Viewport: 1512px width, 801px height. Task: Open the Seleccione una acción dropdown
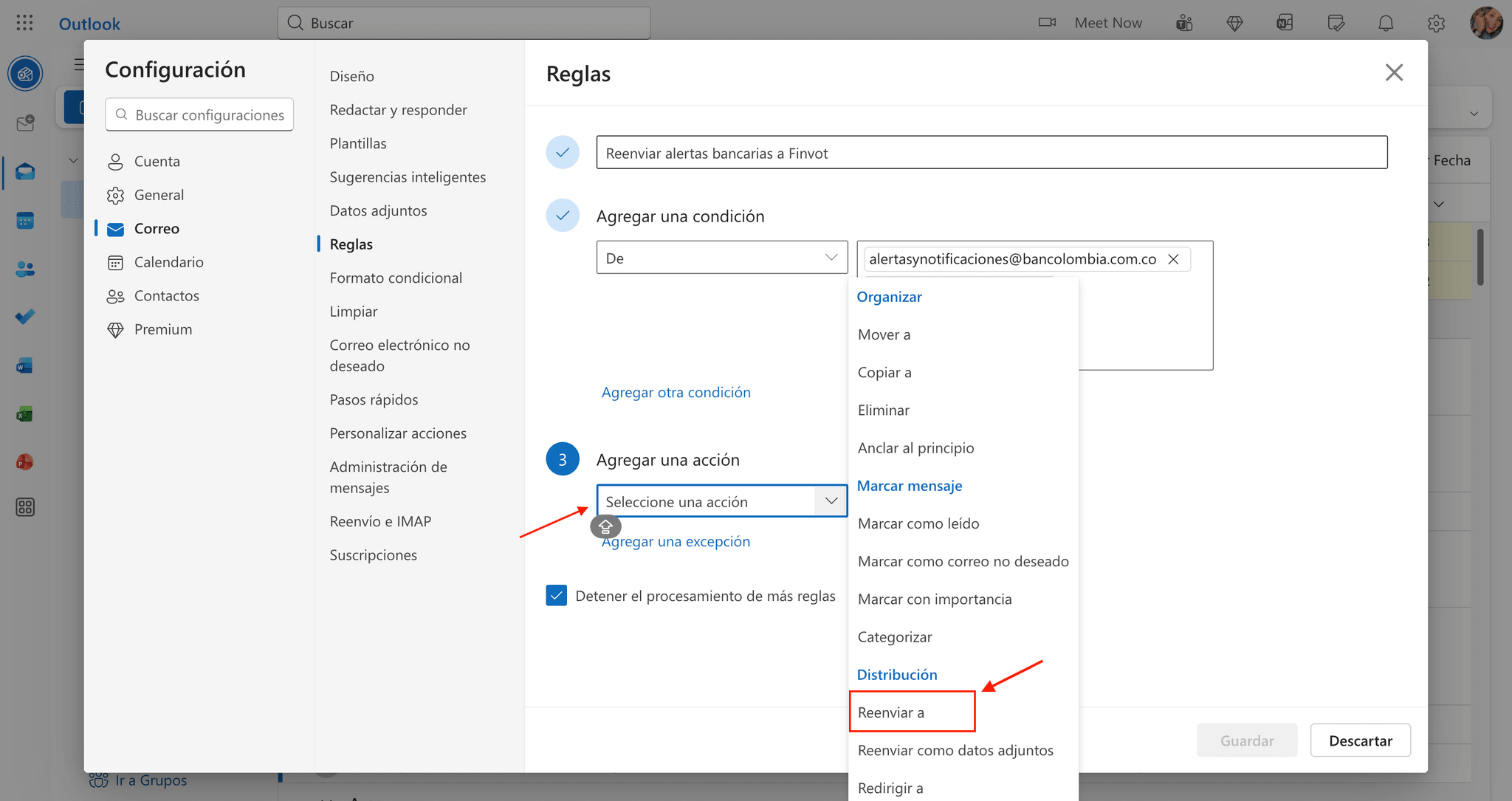pyautogui.click(x=721, y=501)
